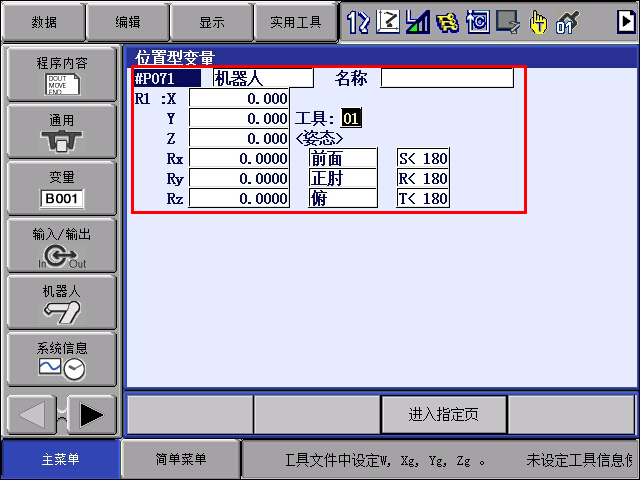Click the 未设定工具信息 status message

click(580, 460)
